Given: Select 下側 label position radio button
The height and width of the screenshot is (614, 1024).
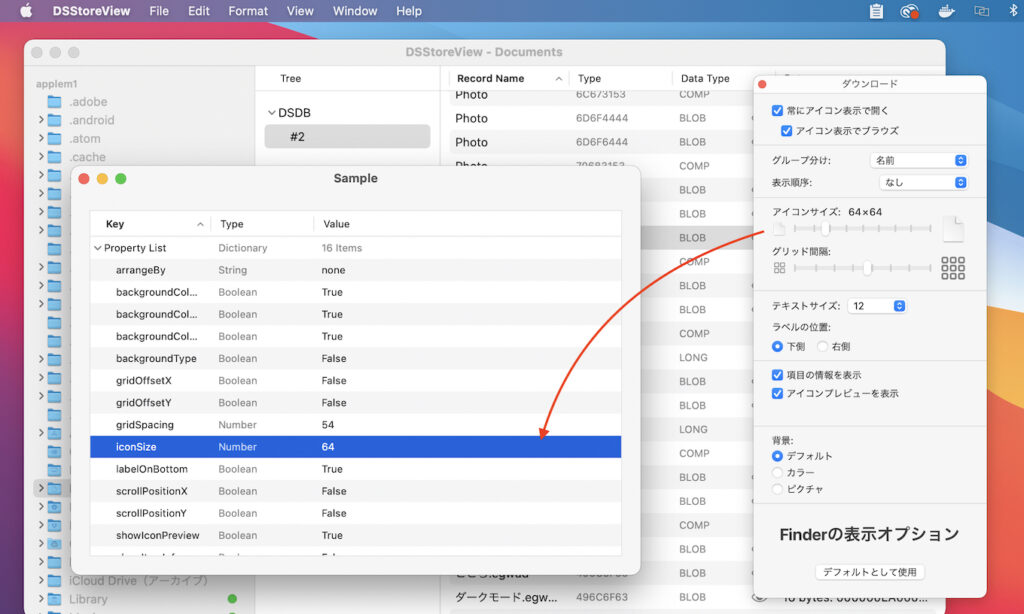Looking at the screenshot, I should tap(777, 346).
